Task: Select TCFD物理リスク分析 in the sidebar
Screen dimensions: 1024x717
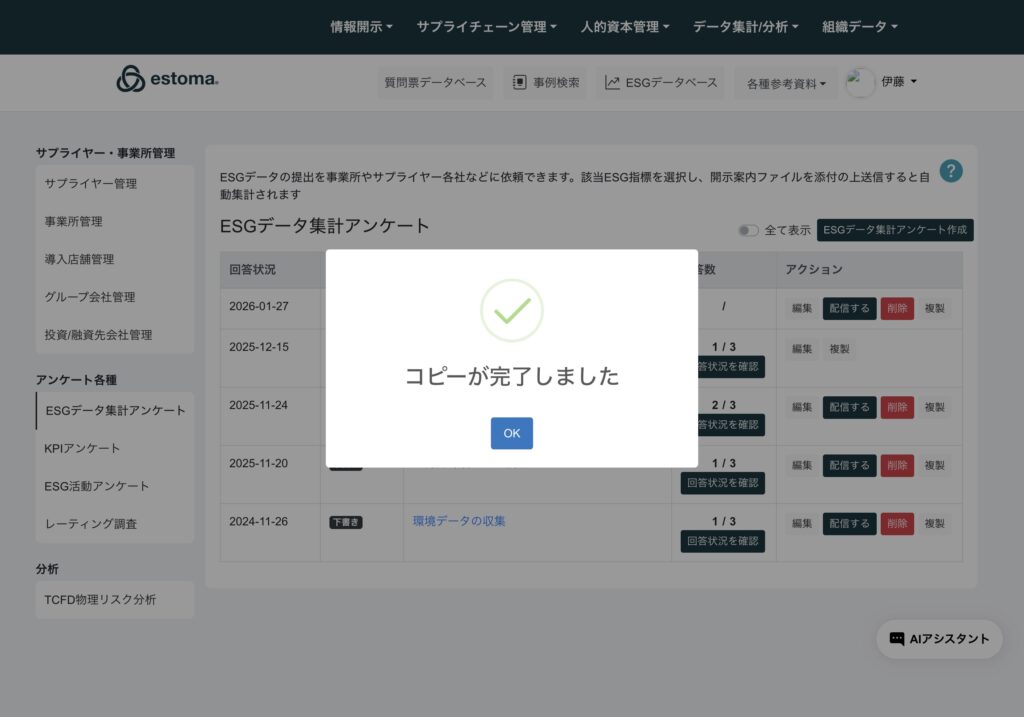Action: click(x=100, y=600)
